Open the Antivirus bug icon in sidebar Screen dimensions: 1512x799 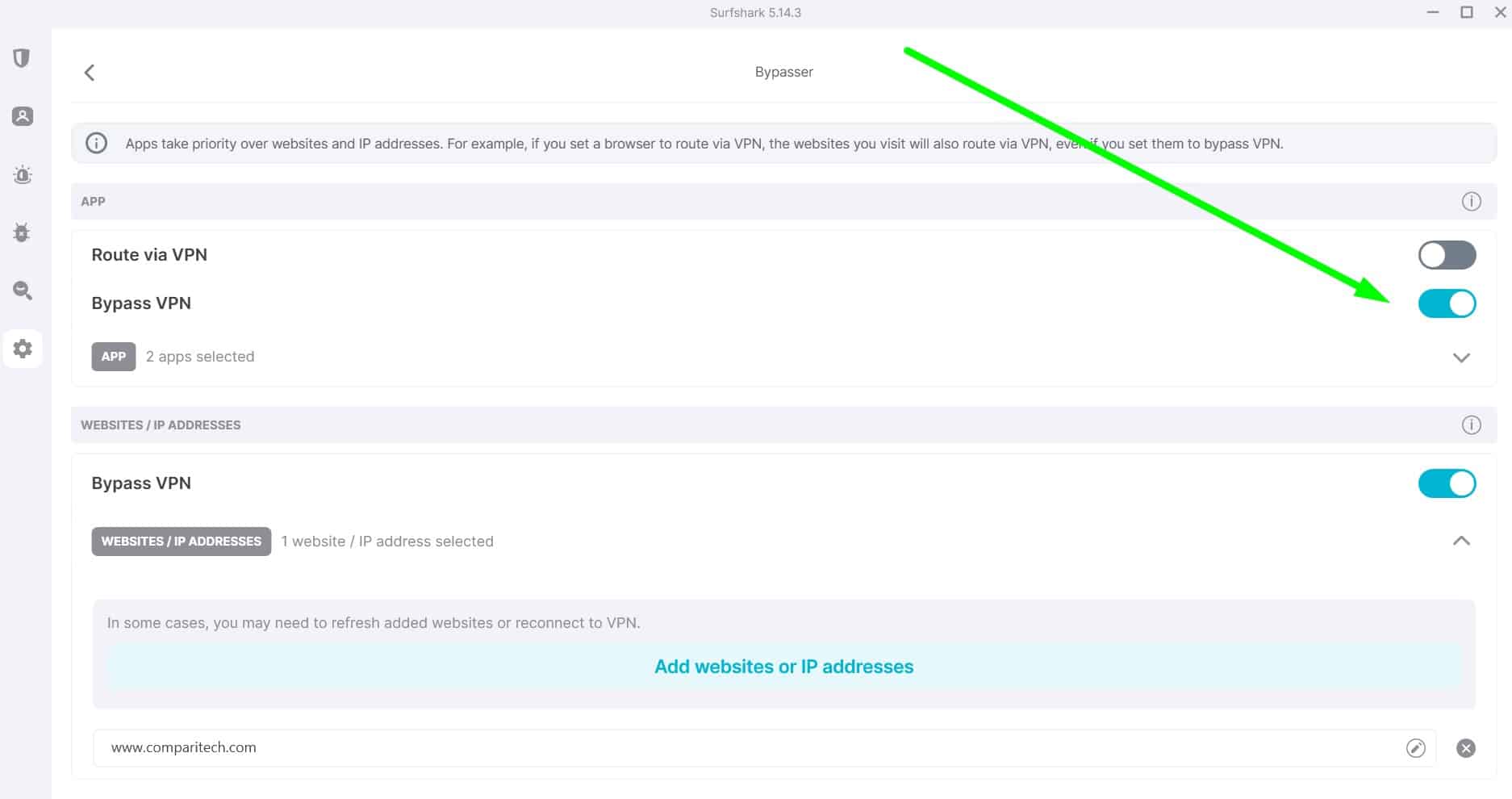click(x=22, y=232)
